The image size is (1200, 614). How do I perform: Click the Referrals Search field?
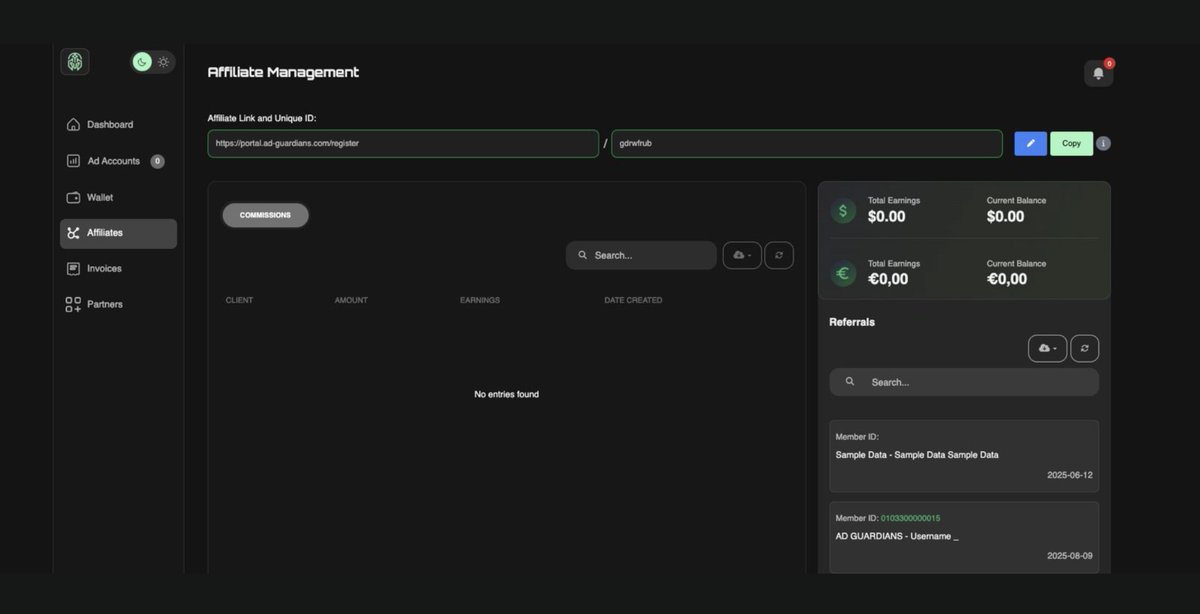964,382
